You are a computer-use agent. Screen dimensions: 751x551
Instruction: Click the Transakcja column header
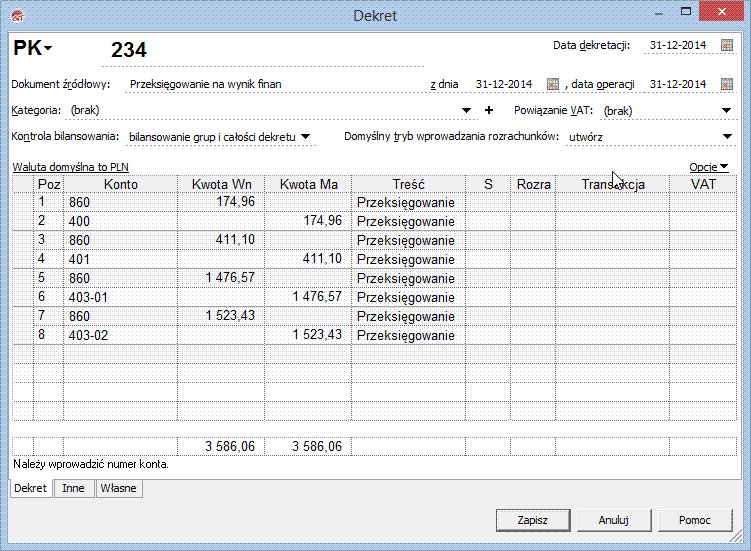(613, 184)
